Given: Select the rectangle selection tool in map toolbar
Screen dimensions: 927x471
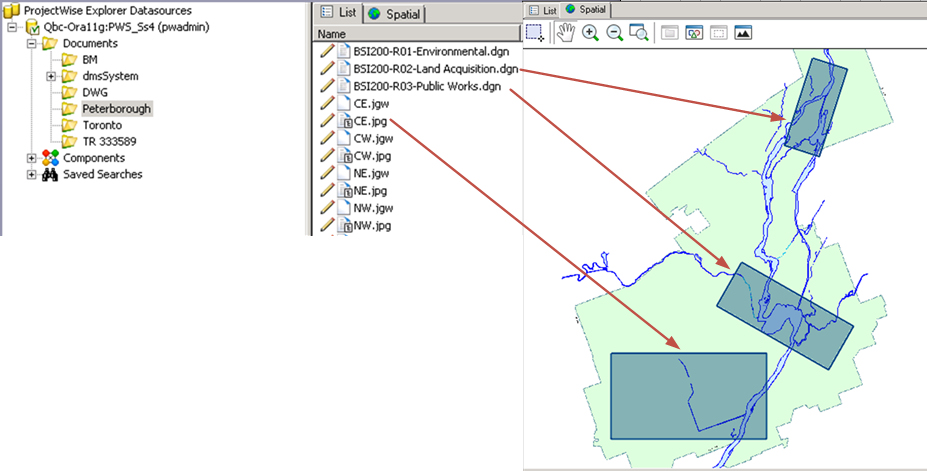Looking at the screenshot, I should pyautogui.click(x=535, y=33).
